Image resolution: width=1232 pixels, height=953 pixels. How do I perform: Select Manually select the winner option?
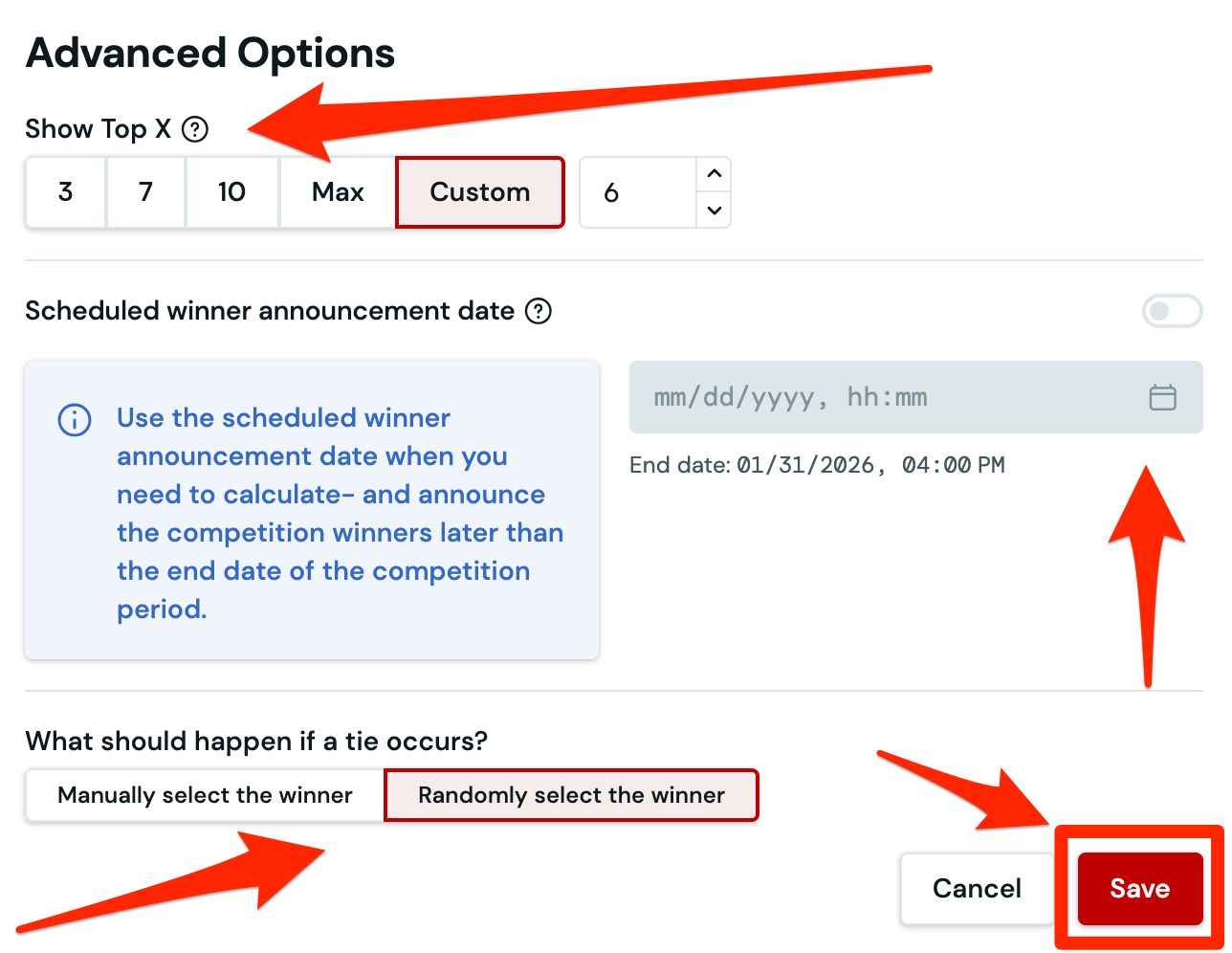[x=205, y=795]
